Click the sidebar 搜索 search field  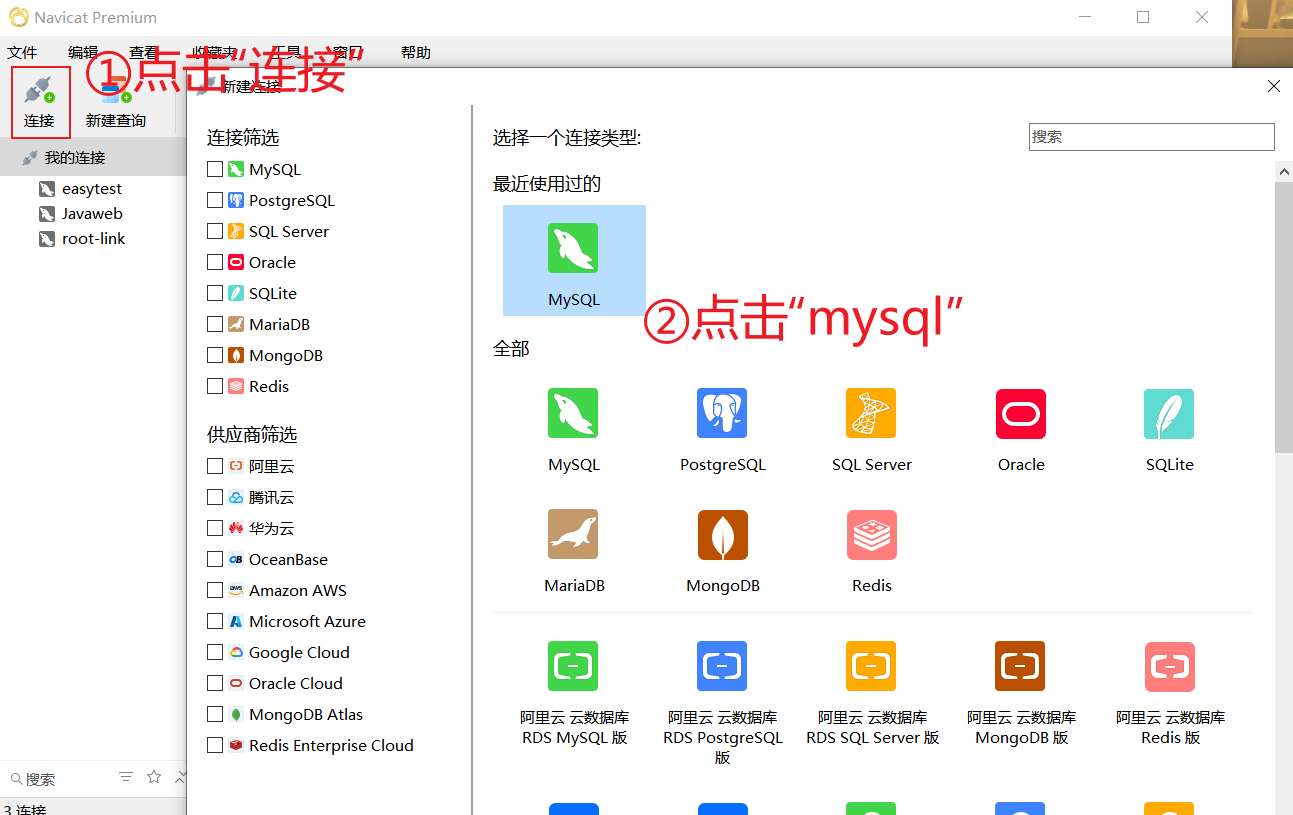click(x=58, y=778)
